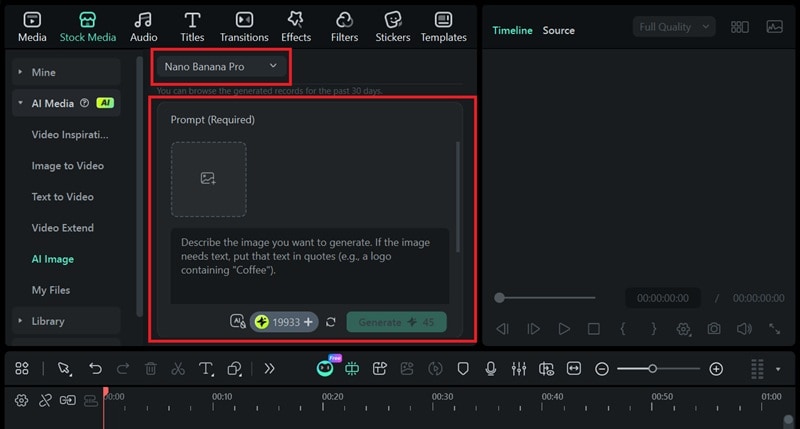The height and width of the screenshot is (429, 800).
Task: Expand the Mine section
Action: (66, 72)
